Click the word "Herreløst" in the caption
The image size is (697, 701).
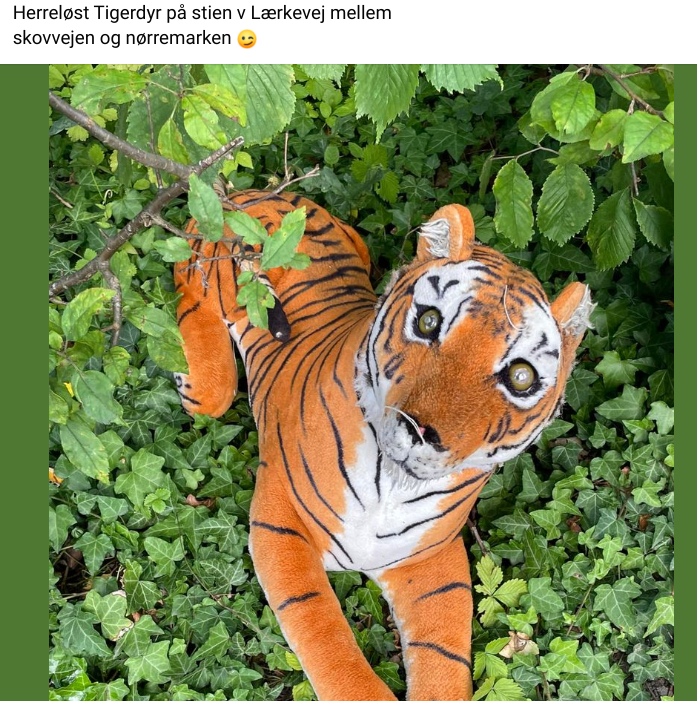tap(51, 13)
